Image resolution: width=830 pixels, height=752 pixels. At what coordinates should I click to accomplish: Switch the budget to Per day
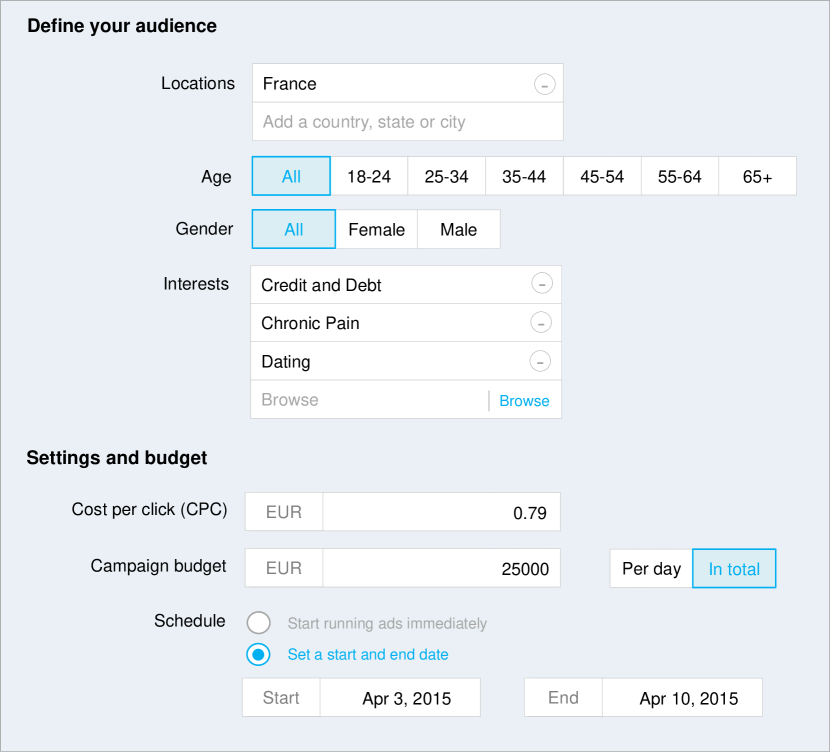pyautogui.click(x=651, y=568)
